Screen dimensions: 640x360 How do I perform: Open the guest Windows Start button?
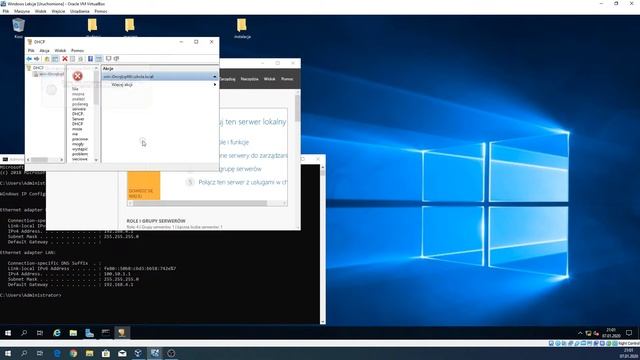click(x=8, y=333)
